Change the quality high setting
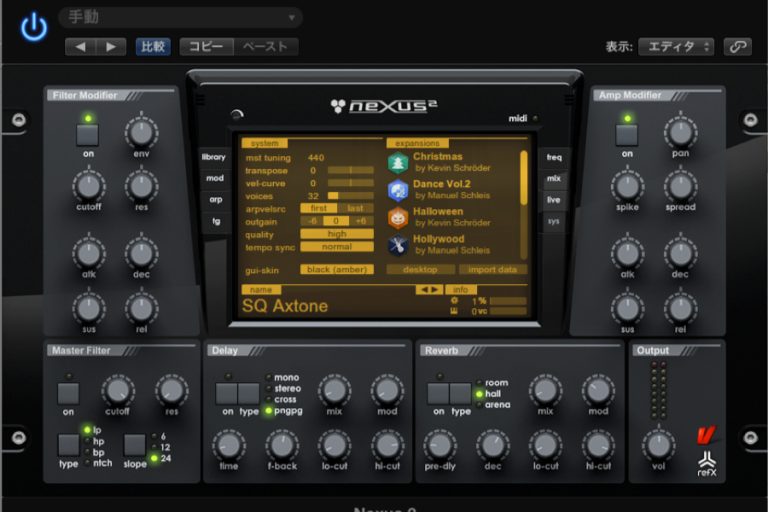This screenshot has height=512, width=768. (x=337, y=234)
